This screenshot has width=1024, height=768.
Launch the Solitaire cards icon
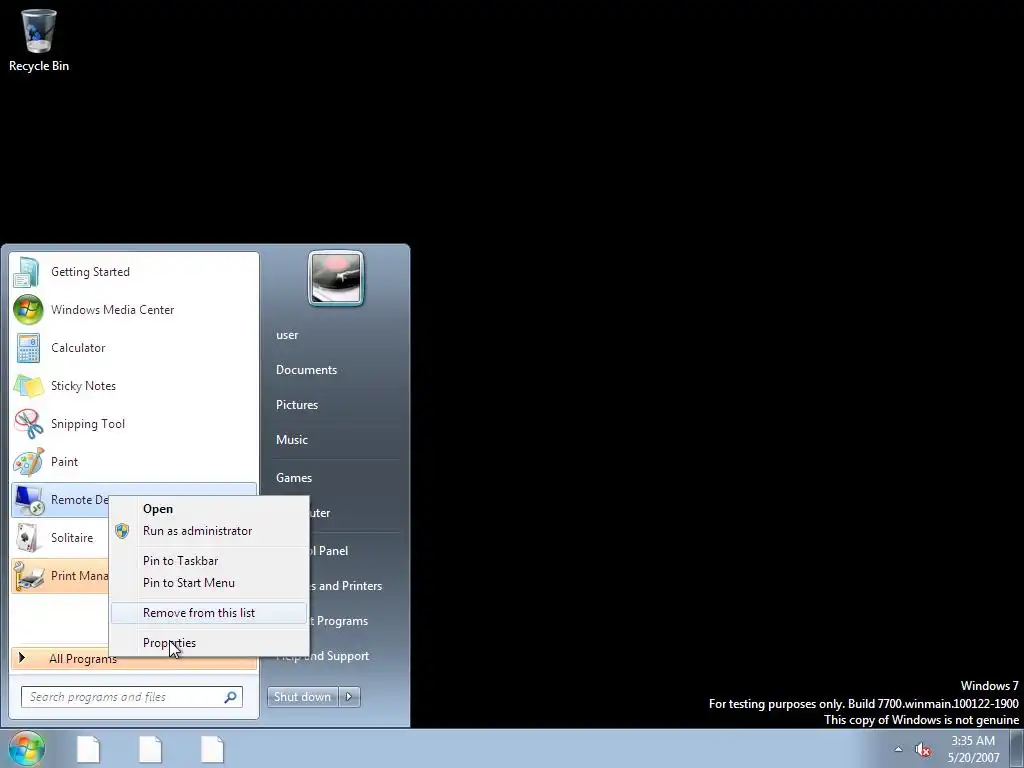pos(28,537)
